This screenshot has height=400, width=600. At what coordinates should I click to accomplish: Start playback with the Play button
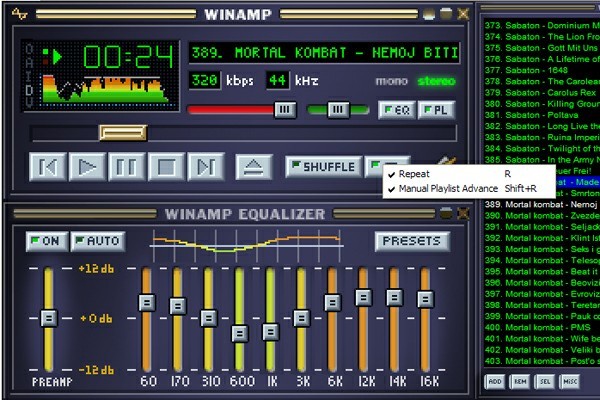coord(87,167)
